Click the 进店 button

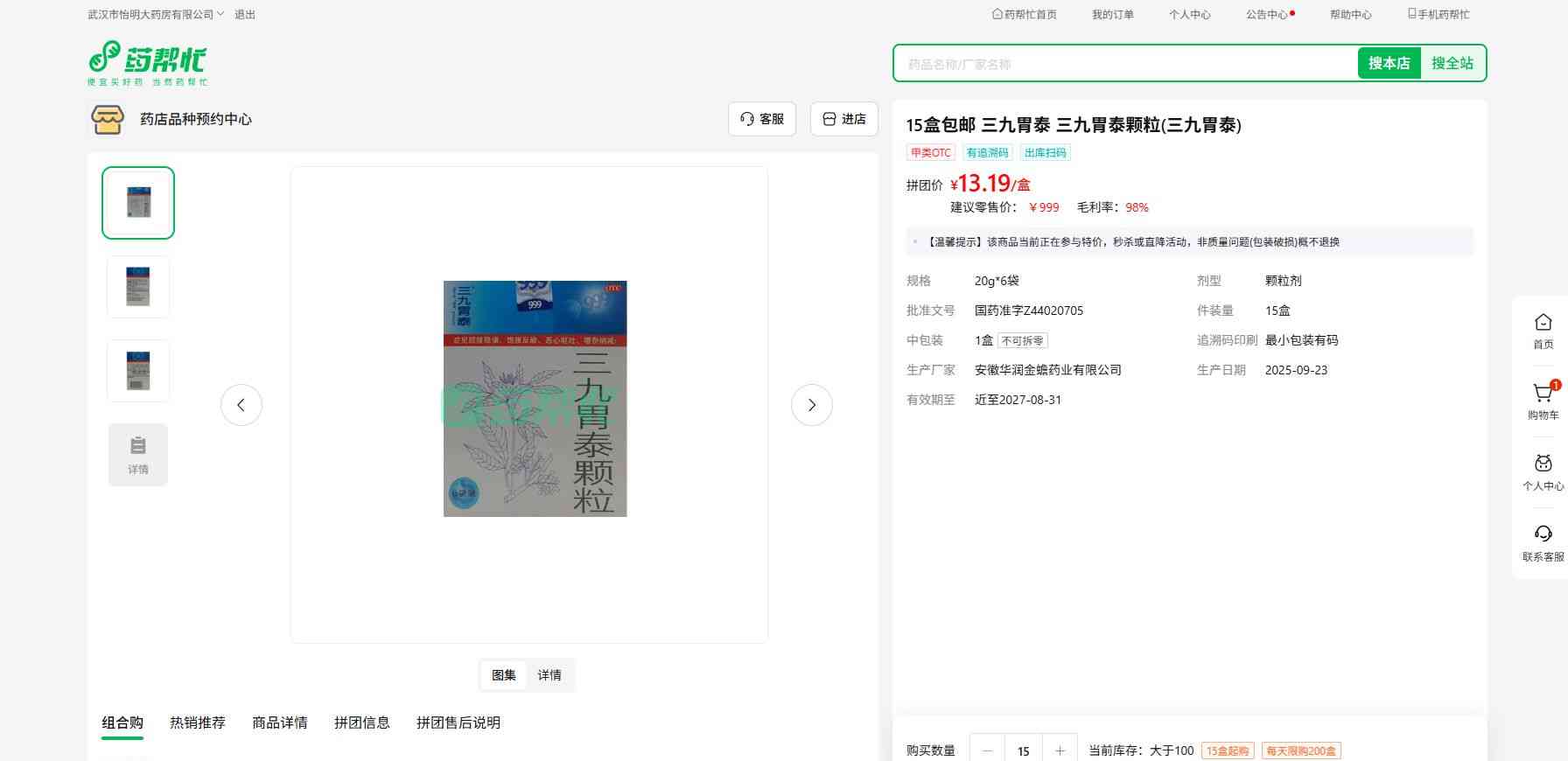click(x=843, y=119)
